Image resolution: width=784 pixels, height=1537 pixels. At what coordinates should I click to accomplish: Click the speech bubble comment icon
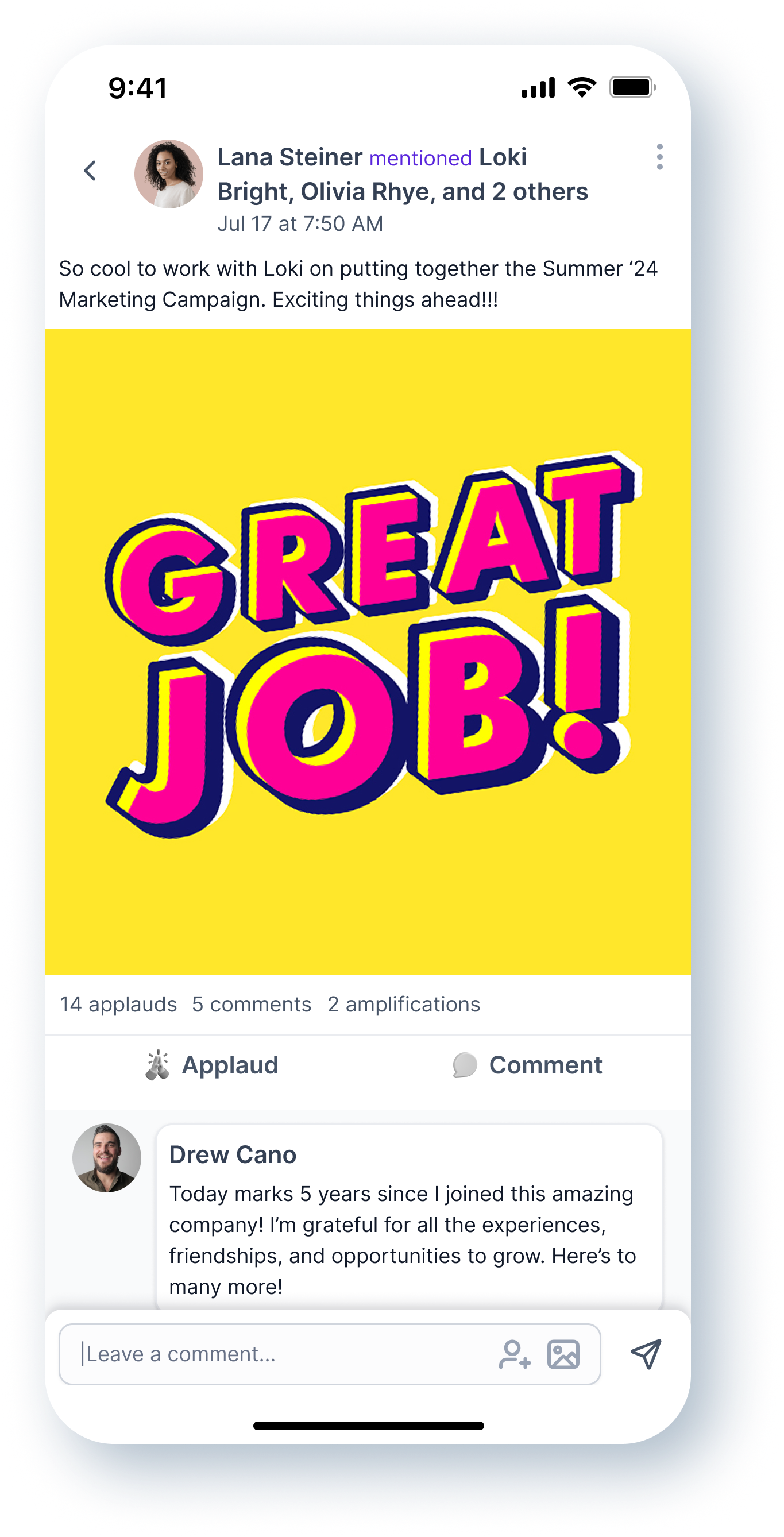tap(465, 1065)
